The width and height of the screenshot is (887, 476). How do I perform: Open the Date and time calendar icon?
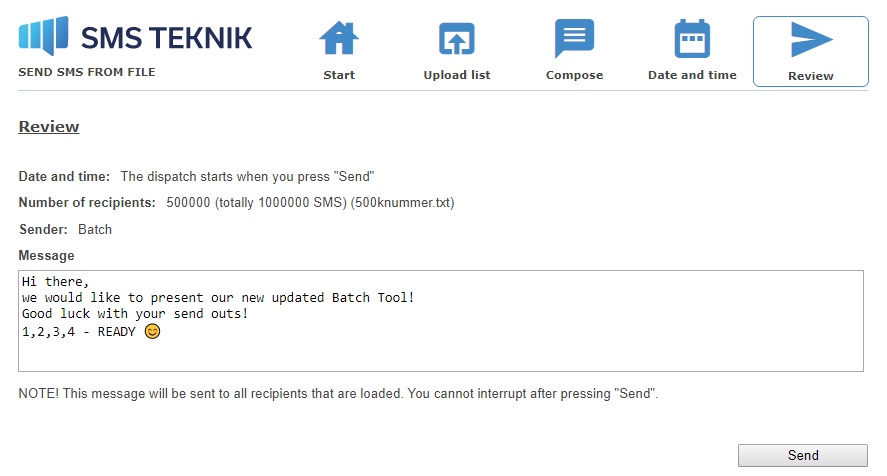click(x=692, y=38)
